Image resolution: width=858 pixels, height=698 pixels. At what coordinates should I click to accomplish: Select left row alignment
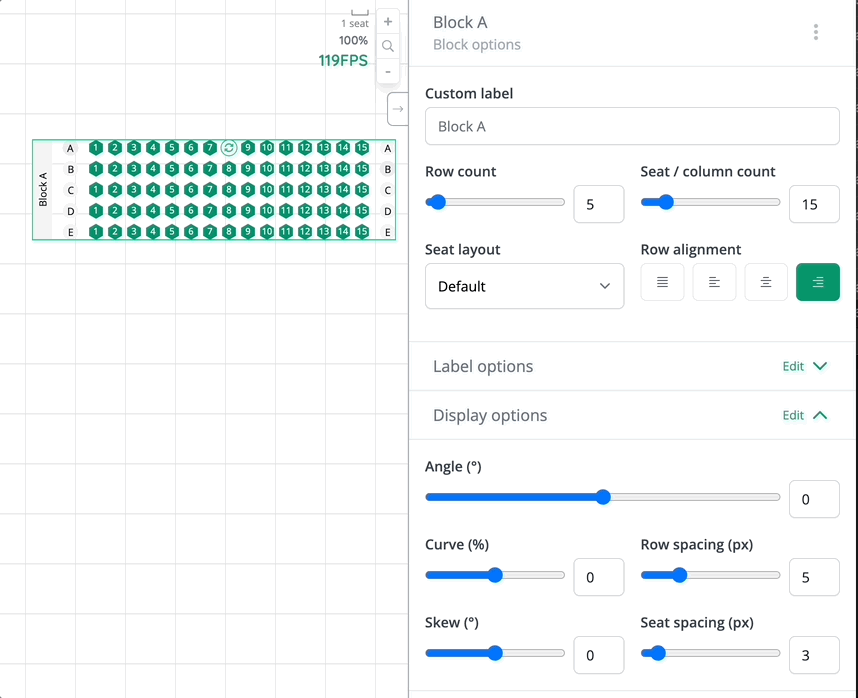tap(714, 282)
